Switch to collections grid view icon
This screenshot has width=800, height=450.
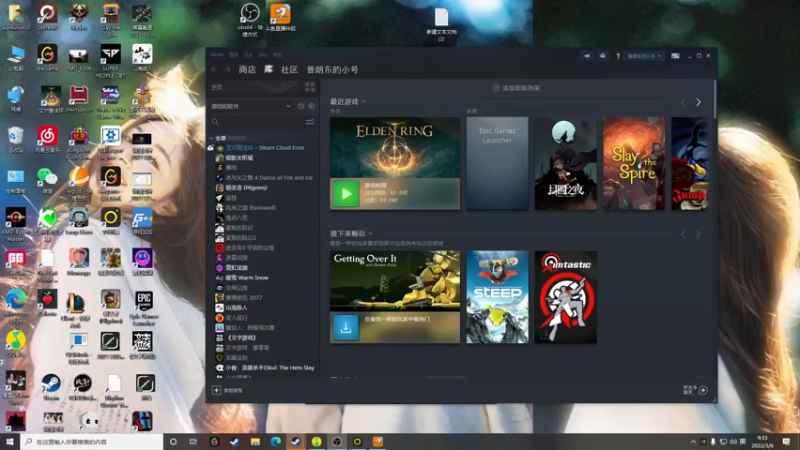pyautogui.click(x=310, y=87)
